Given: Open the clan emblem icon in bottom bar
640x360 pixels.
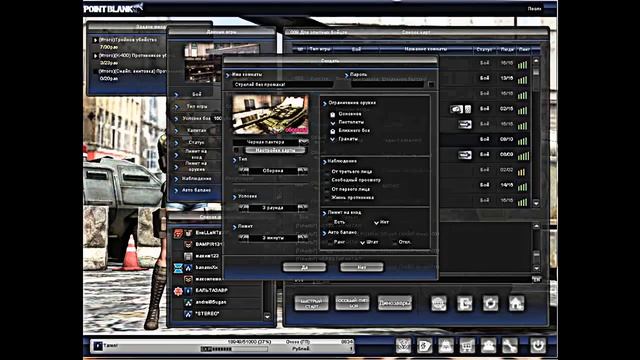Looking at the screenshot, I should coord(403,346).
